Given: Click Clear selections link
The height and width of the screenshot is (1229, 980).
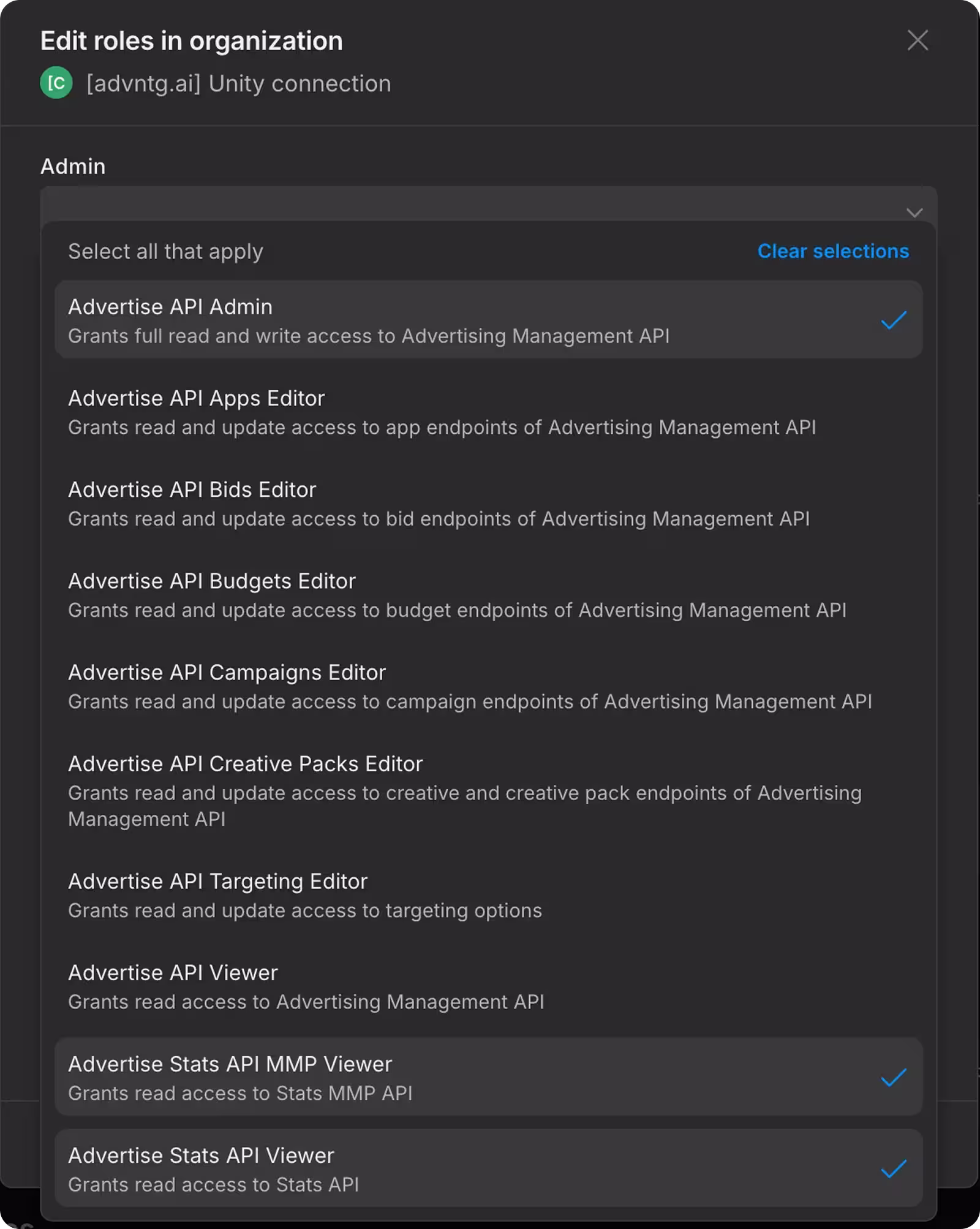Looking at the screenshot, I should point(833,251).
